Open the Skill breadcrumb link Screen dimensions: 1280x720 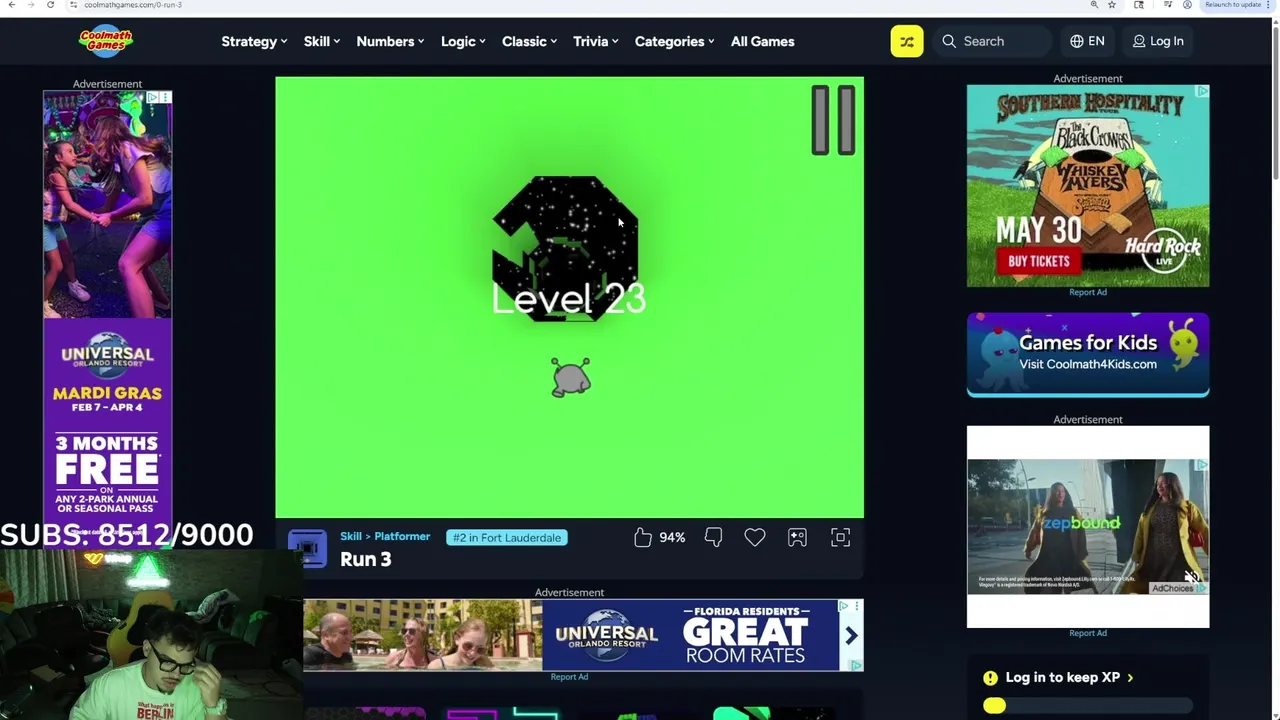(x=350, y=537)
